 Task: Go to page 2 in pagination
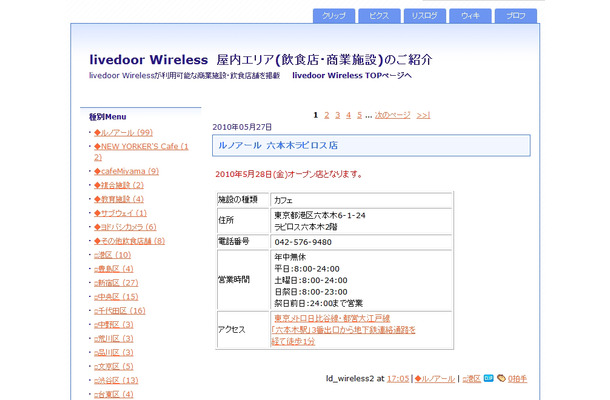tap(326, 115)
